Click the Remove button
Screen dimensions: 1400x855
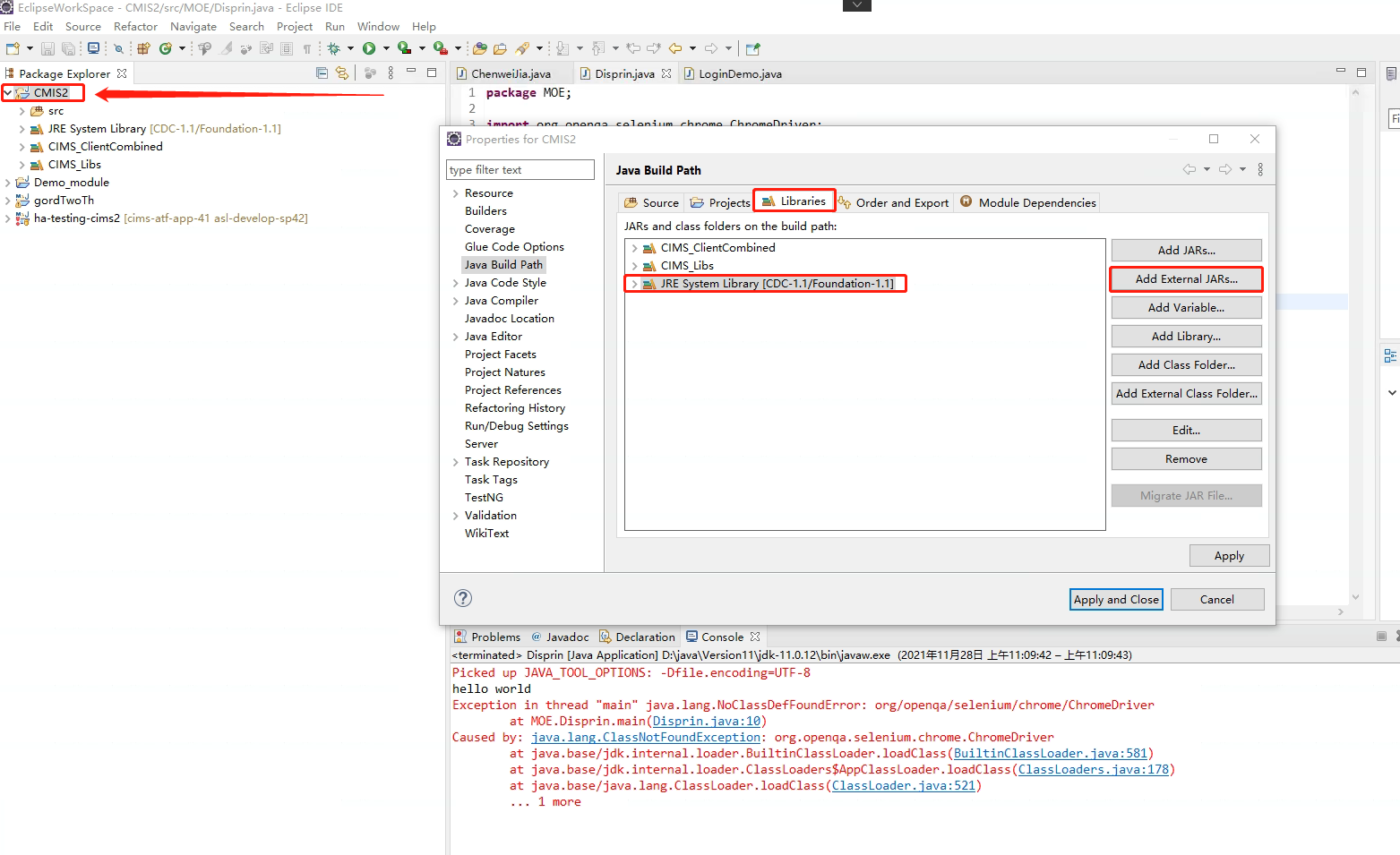click(1187, 459)
